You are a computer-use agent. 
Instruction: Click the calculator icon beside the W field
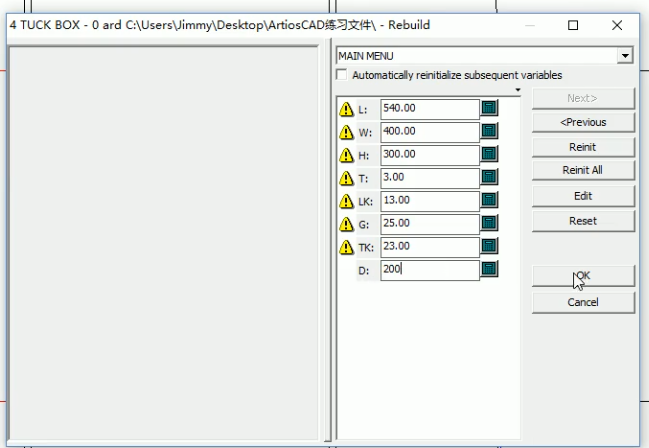[490, 131]
